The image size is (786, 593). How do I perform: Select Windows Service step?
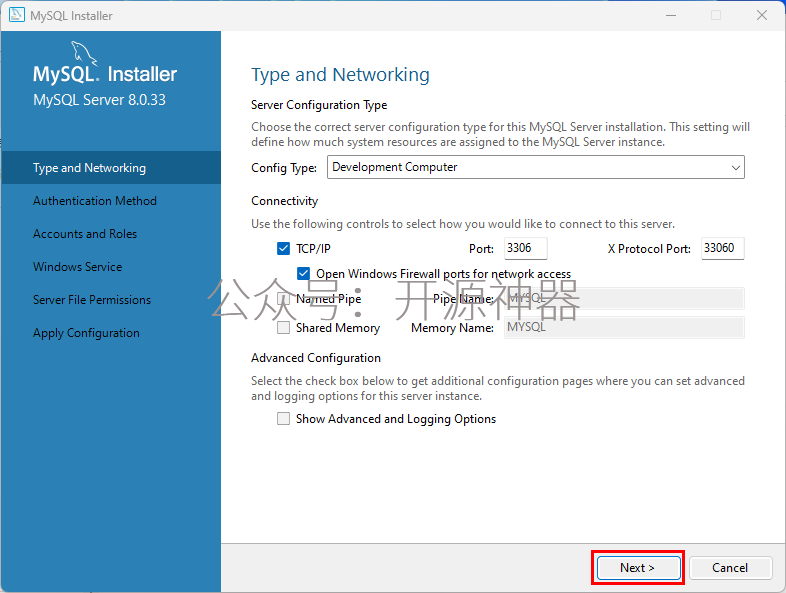point(77,267)
